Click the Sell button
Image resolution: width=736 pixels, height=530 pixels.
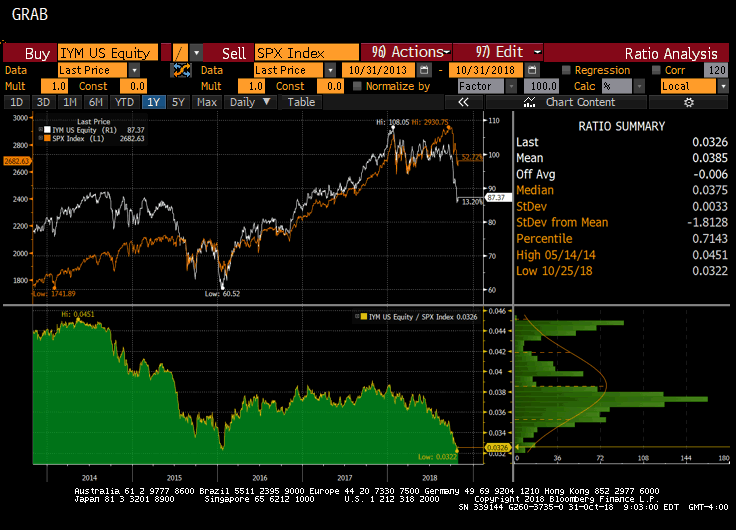point(229,53)
